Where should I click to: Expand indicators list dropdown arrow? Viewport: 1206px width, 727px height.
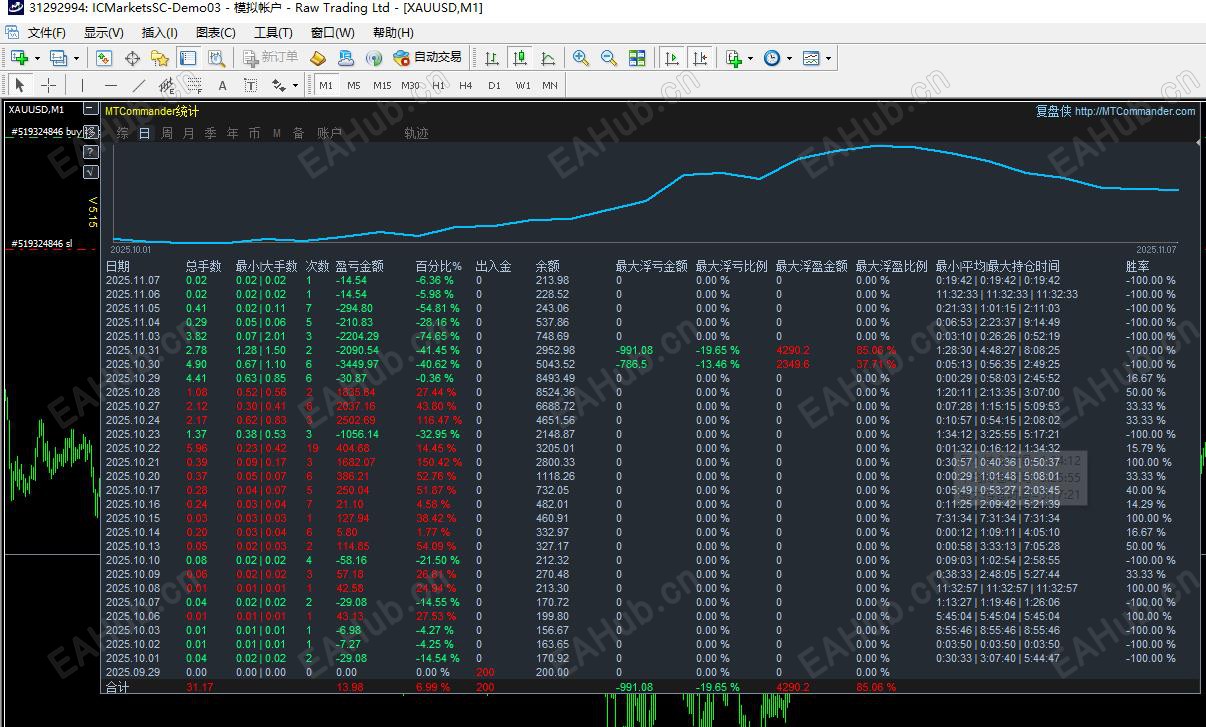(750, 58)
